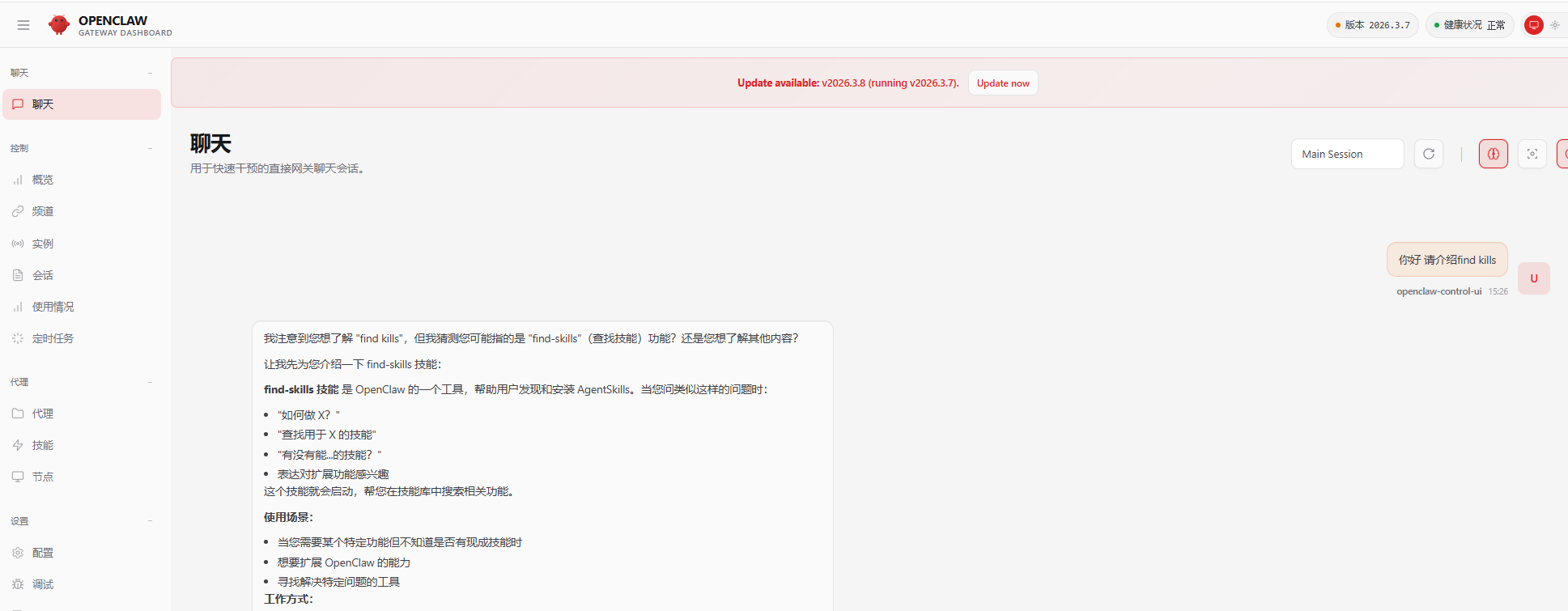Image resolution: width=1568 pixels, height=611 pixels.
Task: Click bullet "如何做 X?"
Action: point(308,415)
